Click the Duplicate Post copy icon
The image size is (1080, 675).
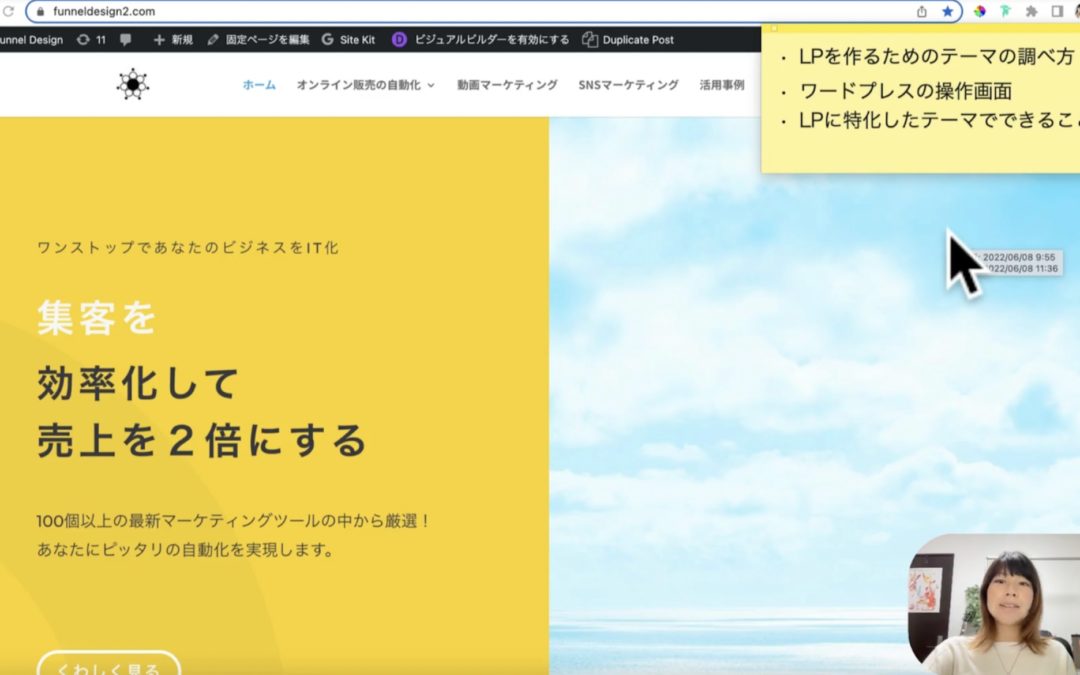point(589,40)
